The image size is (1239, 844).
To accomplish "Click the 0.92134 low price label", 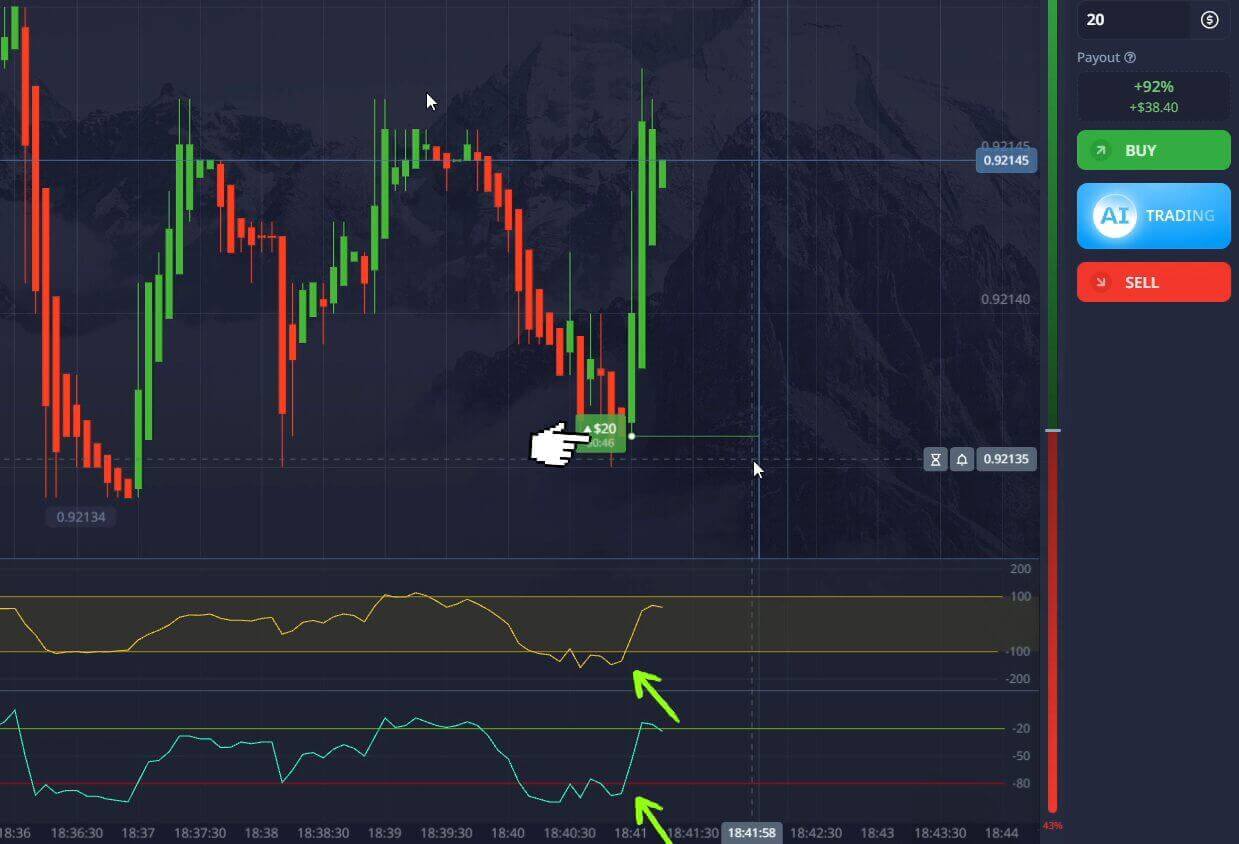I will click(x=80, y=517).
